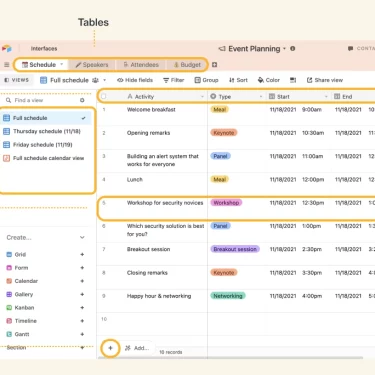Open the Color button

[269, 80]
